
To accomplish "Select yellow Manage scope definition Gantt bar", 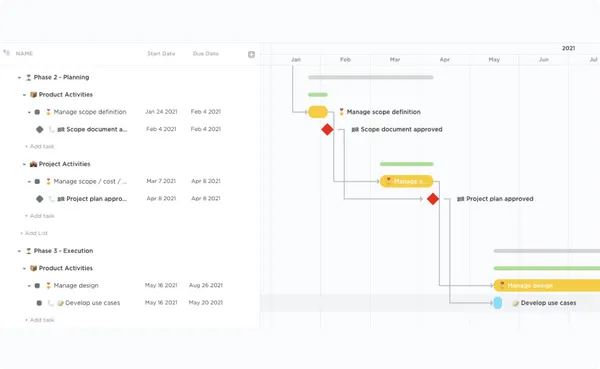I will [318, 112].
